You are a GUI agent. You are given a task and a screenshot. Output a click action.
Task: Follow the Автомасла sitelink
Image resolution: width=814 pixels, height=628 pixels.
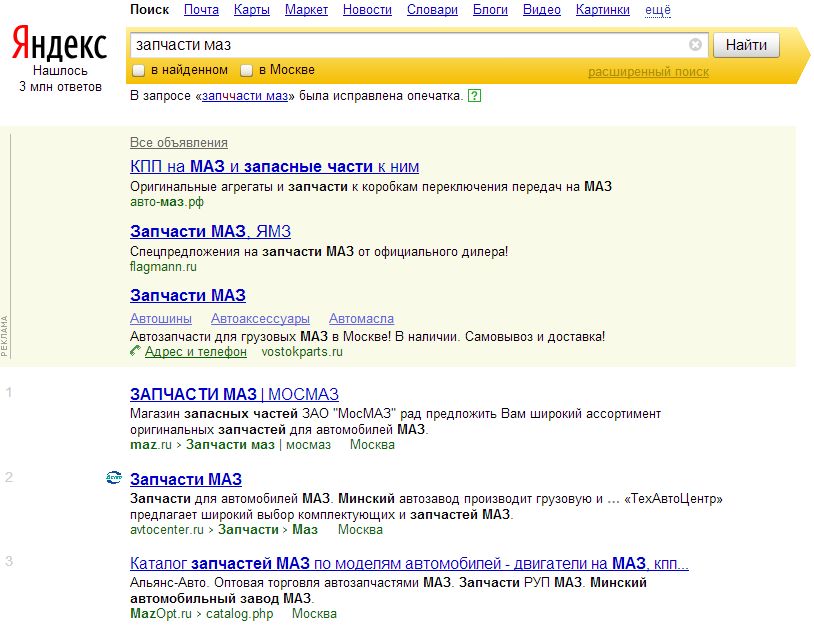(361, 319)
